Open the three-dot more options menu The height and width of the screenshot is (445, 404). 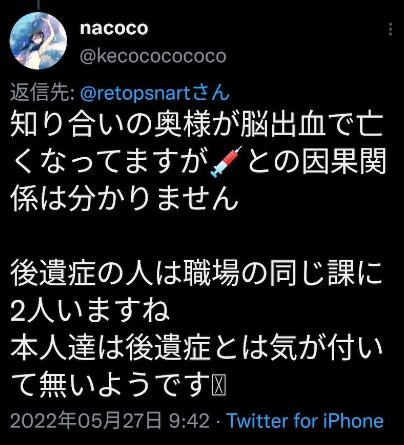[390, 29]
